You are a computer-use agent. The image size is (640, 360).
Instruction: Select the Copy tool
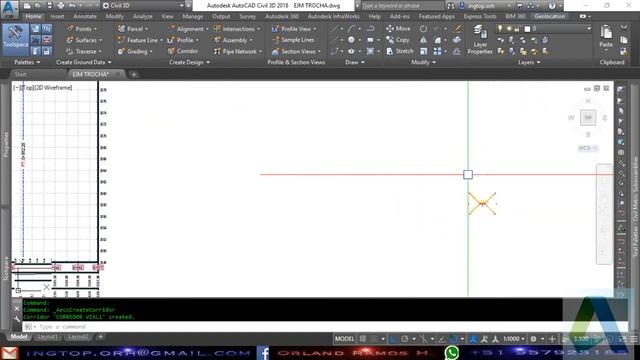[x=398, y=40]
